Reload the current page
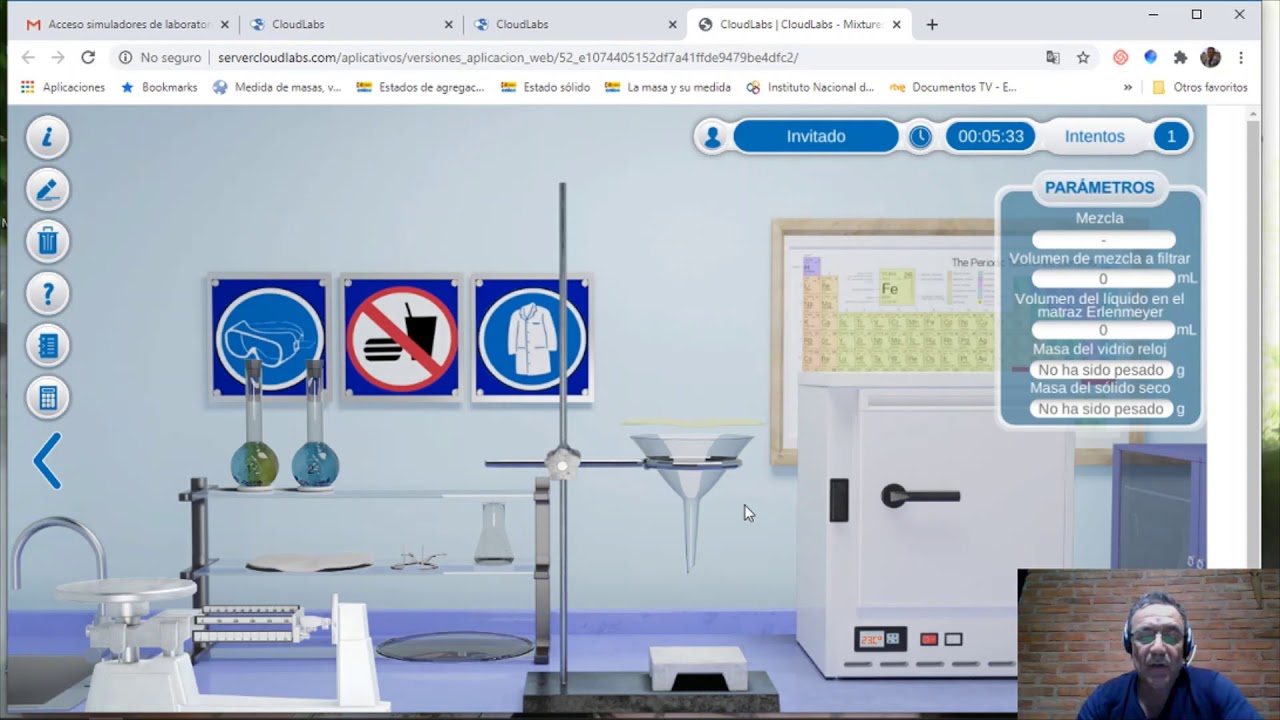This screenshot has width=1280, height=720. (x=88, y=57)
